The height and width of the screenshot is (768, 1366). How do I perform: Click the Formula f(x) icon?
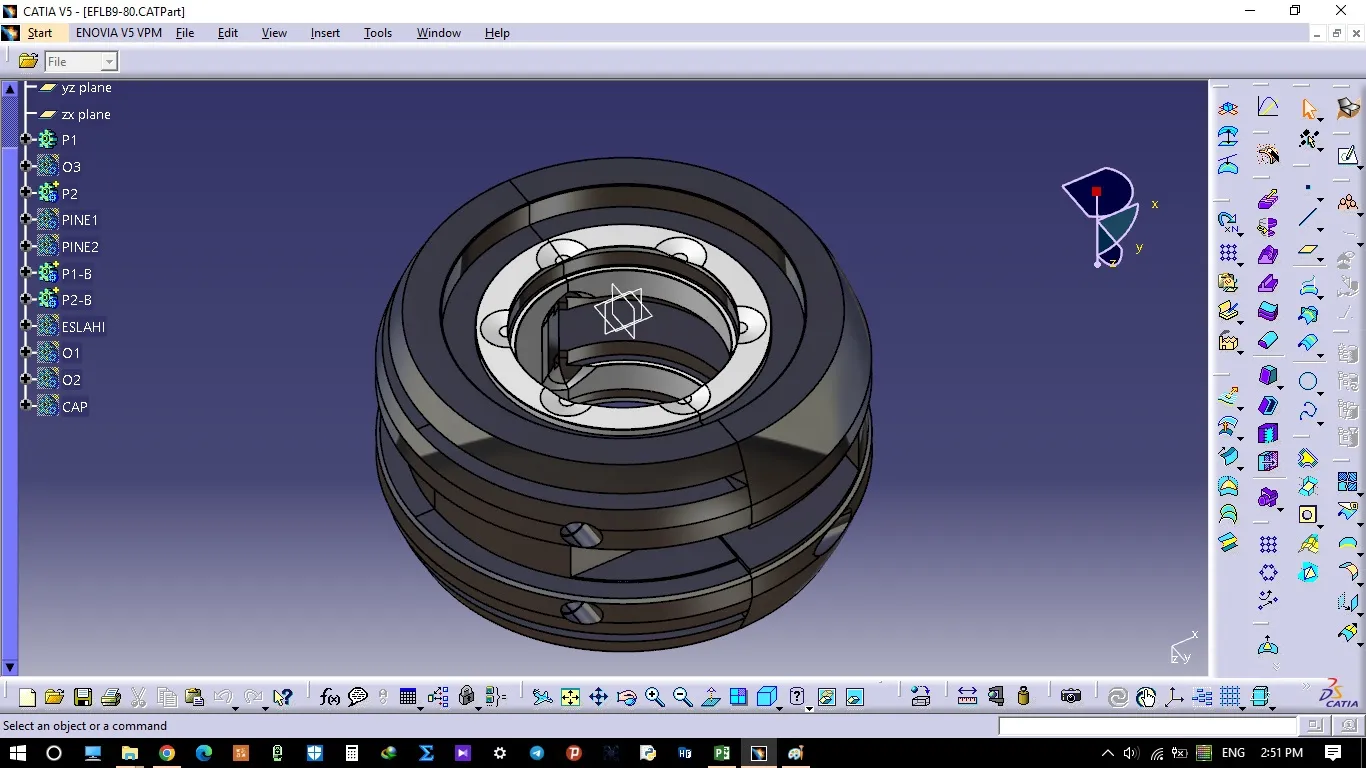(329, 697)
